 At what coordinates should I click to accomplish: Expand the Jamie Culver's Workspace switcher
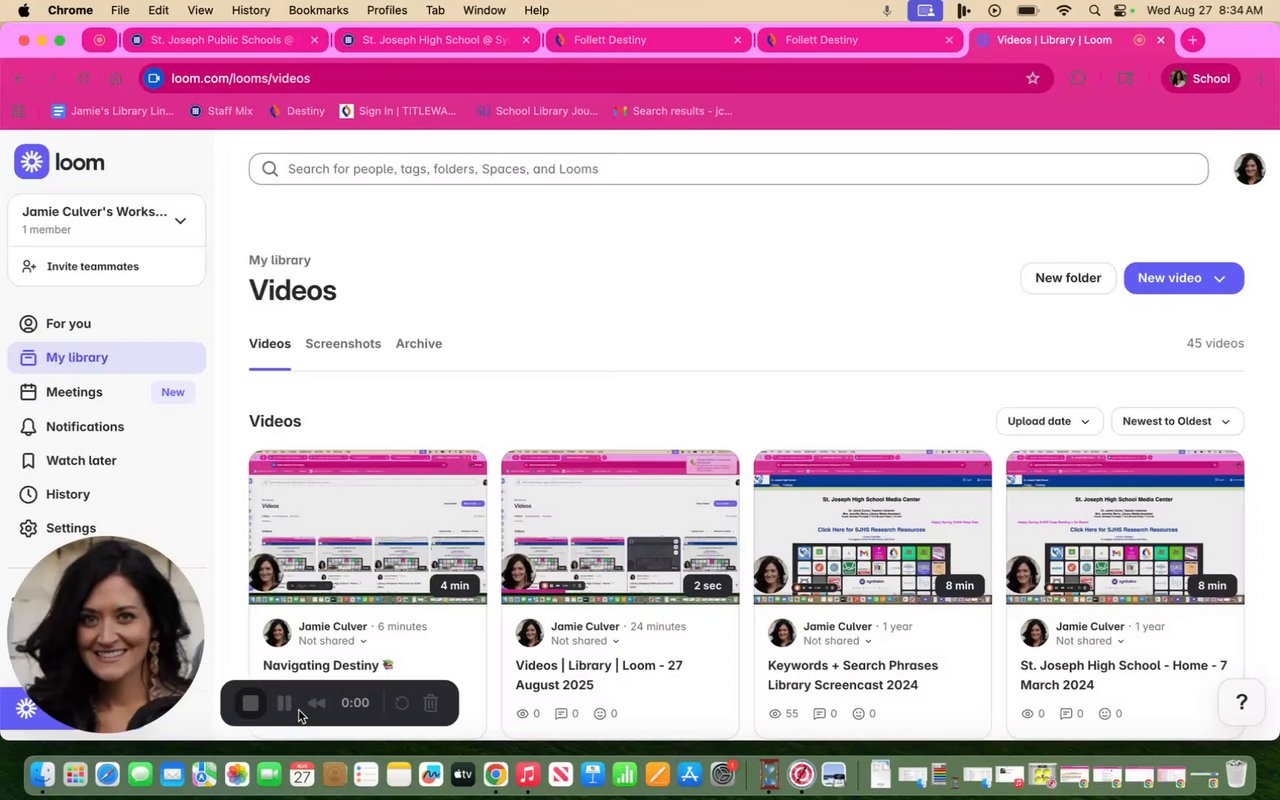coord(106,220)
